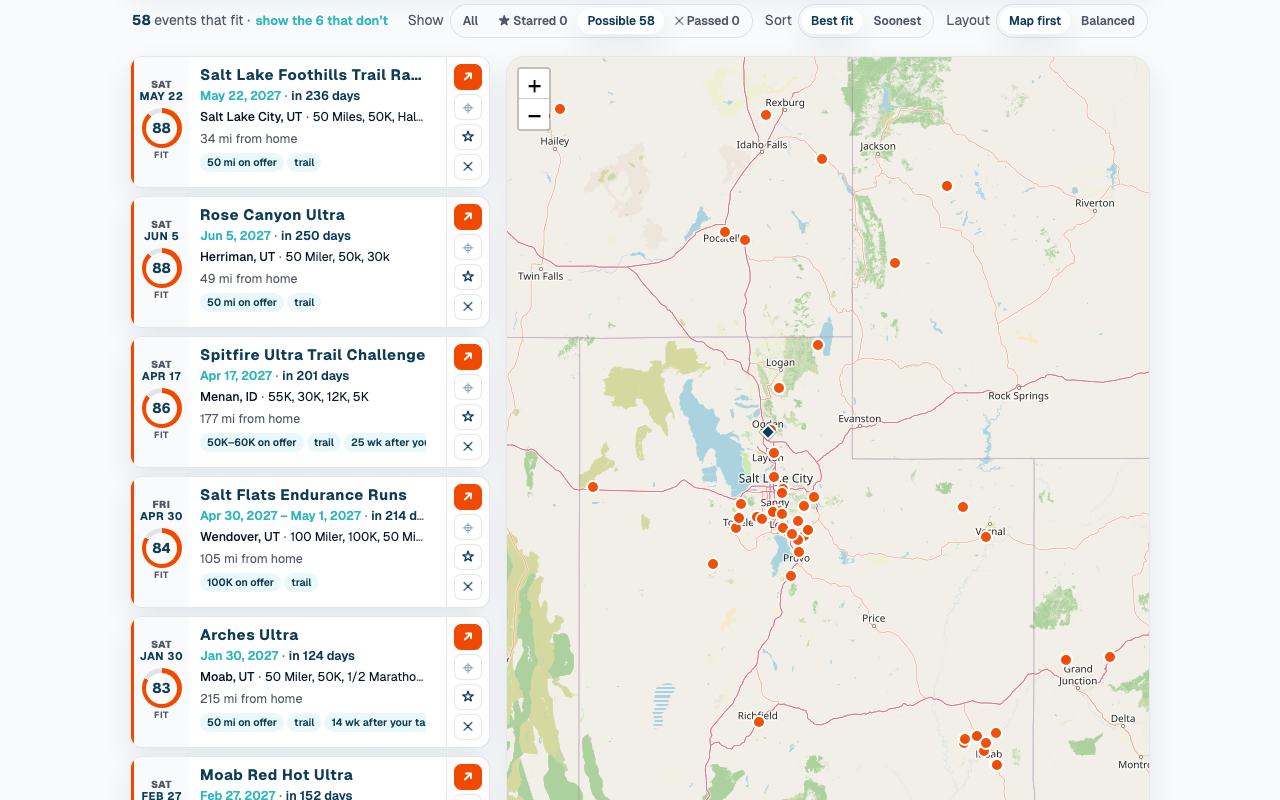Select the map marker at Rexburg

pyautogui.click(x=766, y=115)
